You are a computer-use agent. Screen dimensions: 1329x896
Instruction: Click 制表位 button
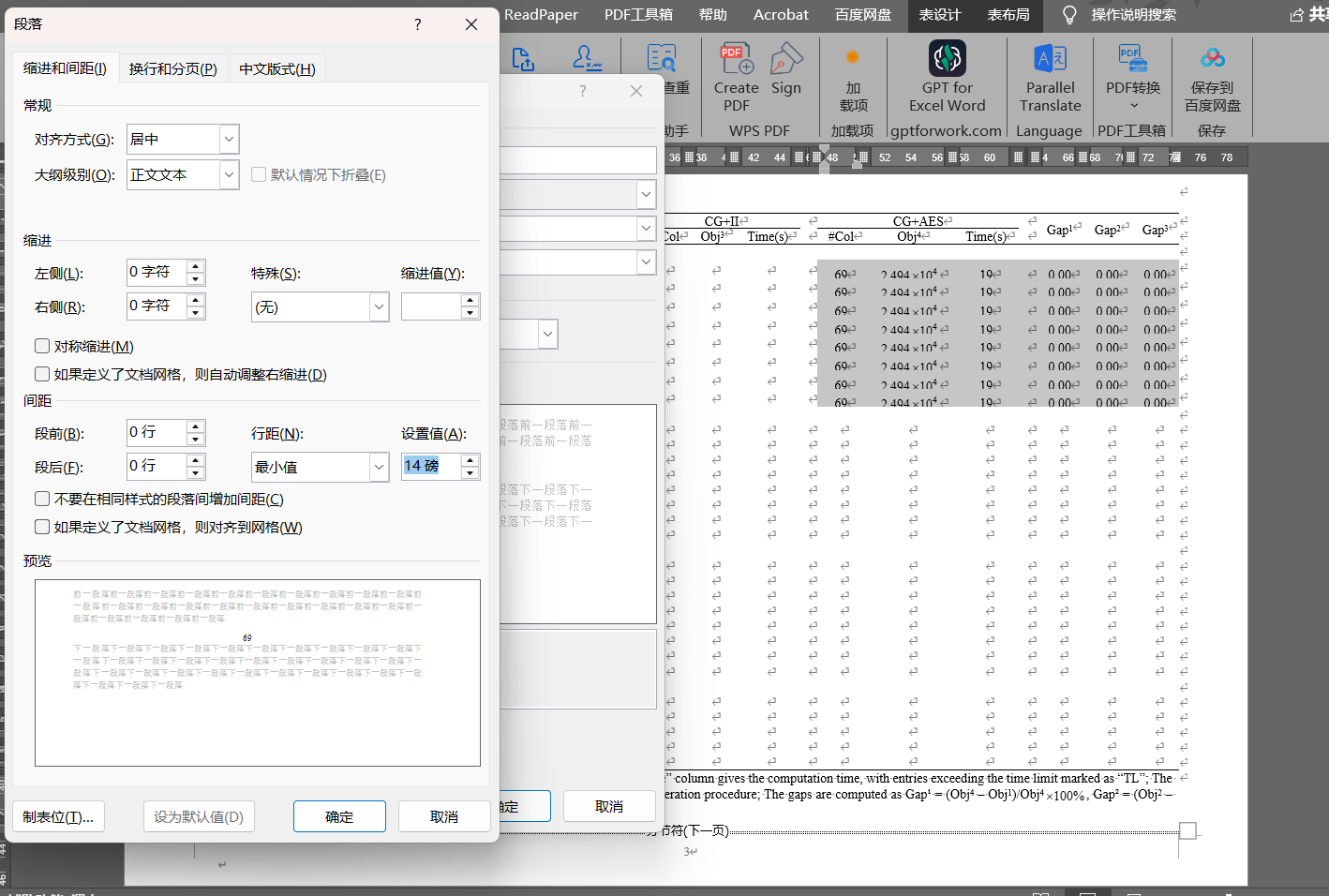(x=58, y=816)
